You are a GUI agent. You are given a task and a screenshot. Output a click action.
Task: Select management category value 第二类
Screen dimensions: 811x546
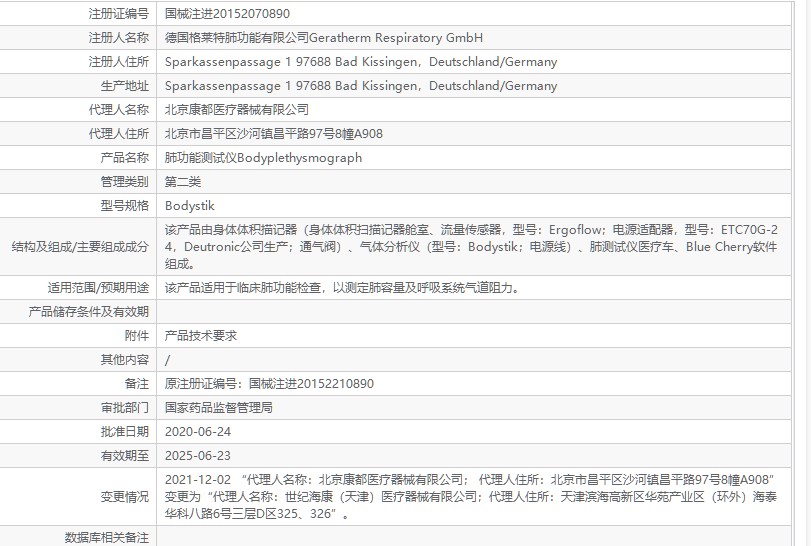pyautogui.click(x=183, y=181)
